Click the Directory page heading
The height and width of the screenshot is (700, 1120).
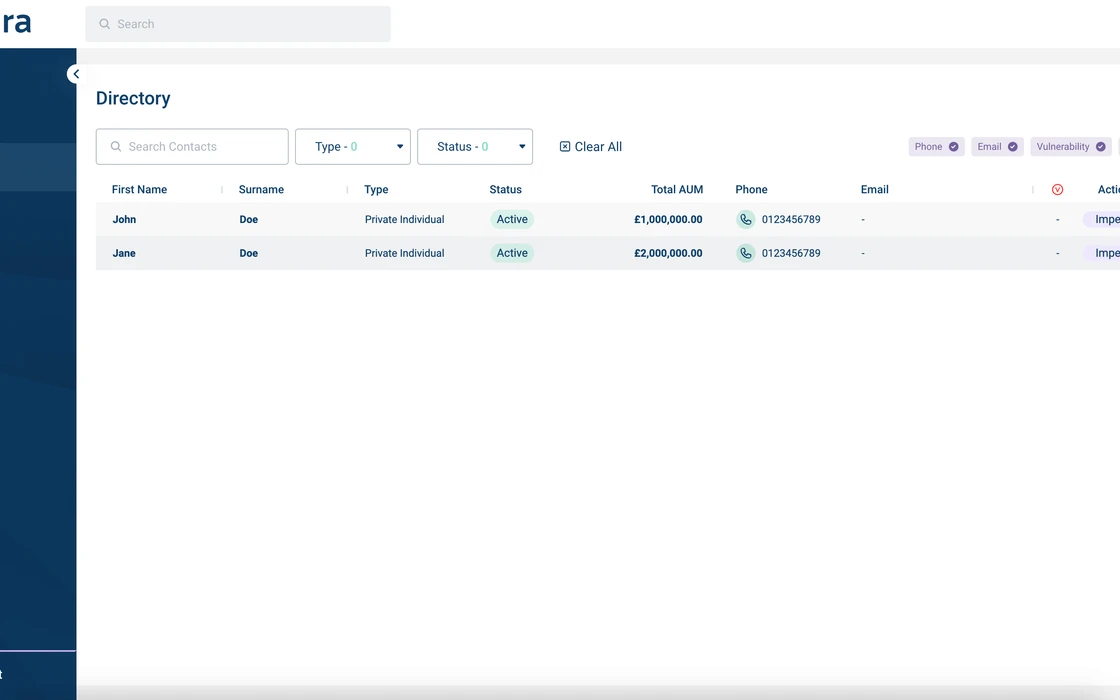(133, 98)
